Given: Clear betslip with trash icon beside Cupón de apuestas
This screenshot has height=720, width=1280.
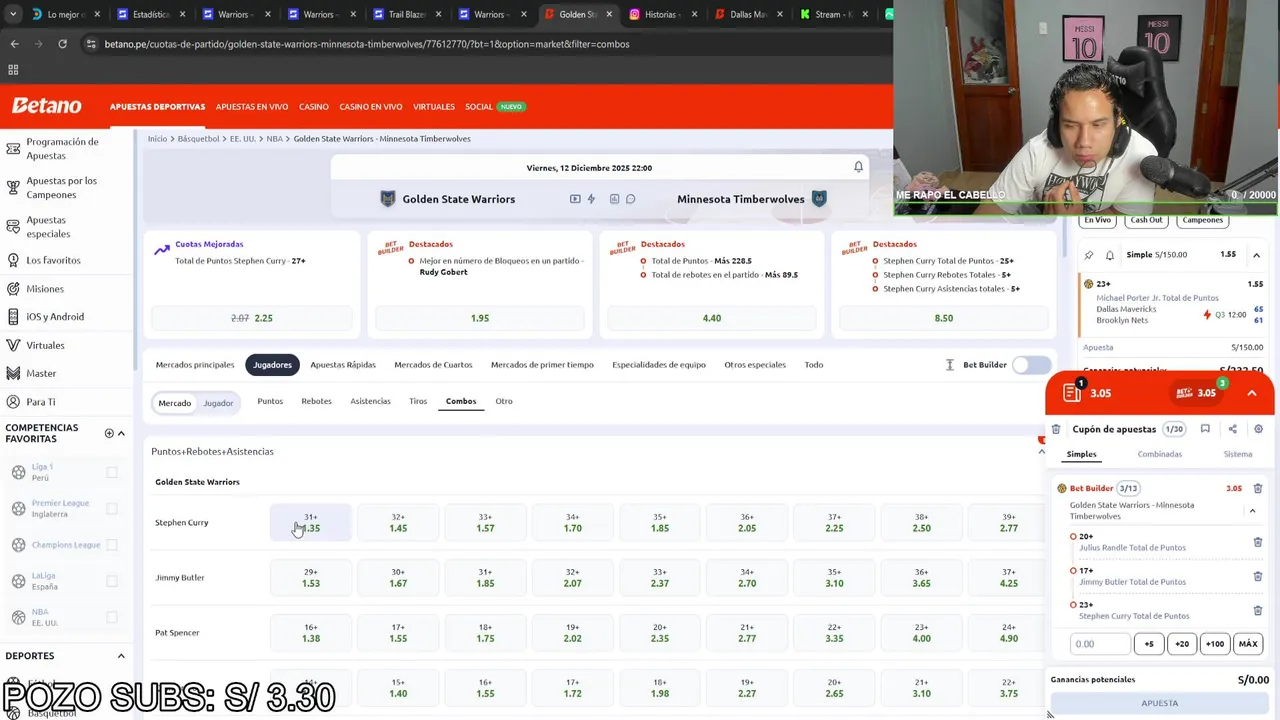Looking at the screenshot, I should [x=1056, y=429].
